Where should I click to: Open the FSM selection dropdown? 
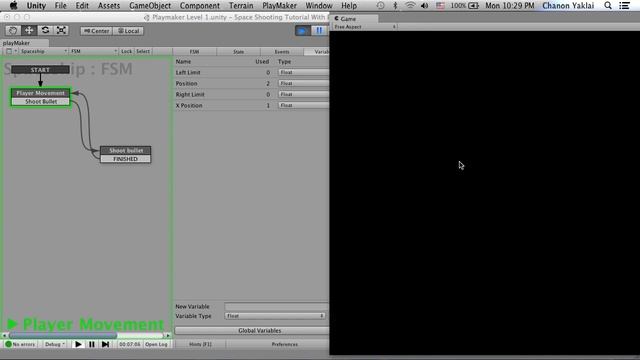coord(93,51)
